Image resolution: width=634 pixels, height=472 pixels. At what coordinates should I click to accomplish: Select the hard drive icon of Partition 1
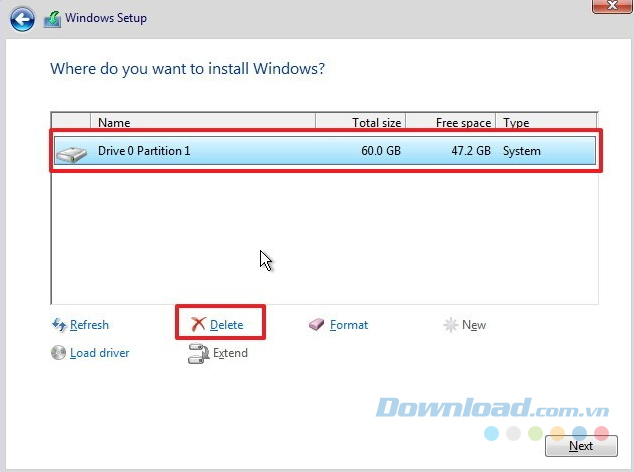(x=72, y=154)
